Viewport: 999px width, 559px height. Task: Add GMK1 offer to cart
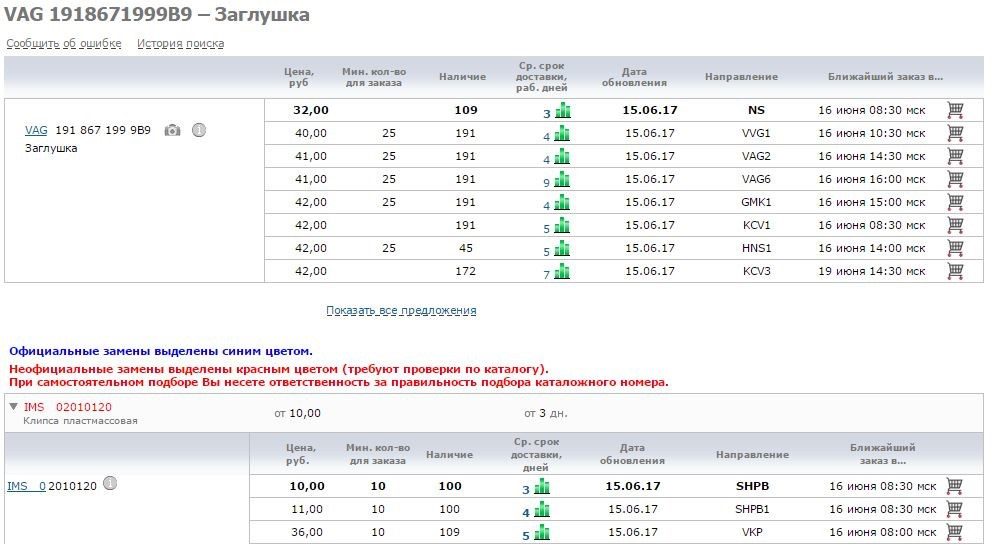click(954, 202)
